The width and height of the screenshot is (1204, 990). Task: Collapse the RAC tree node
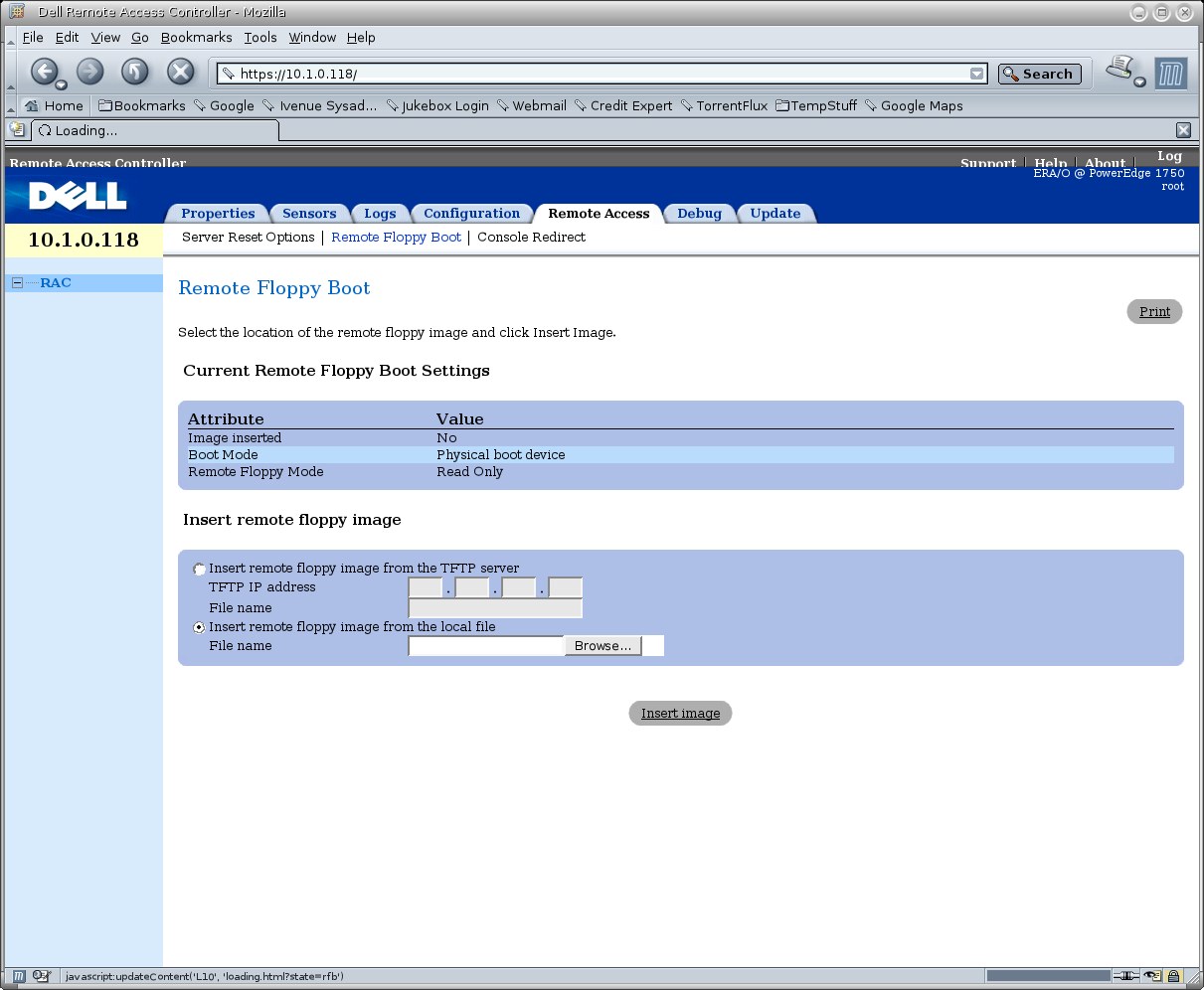pos(17,283)
